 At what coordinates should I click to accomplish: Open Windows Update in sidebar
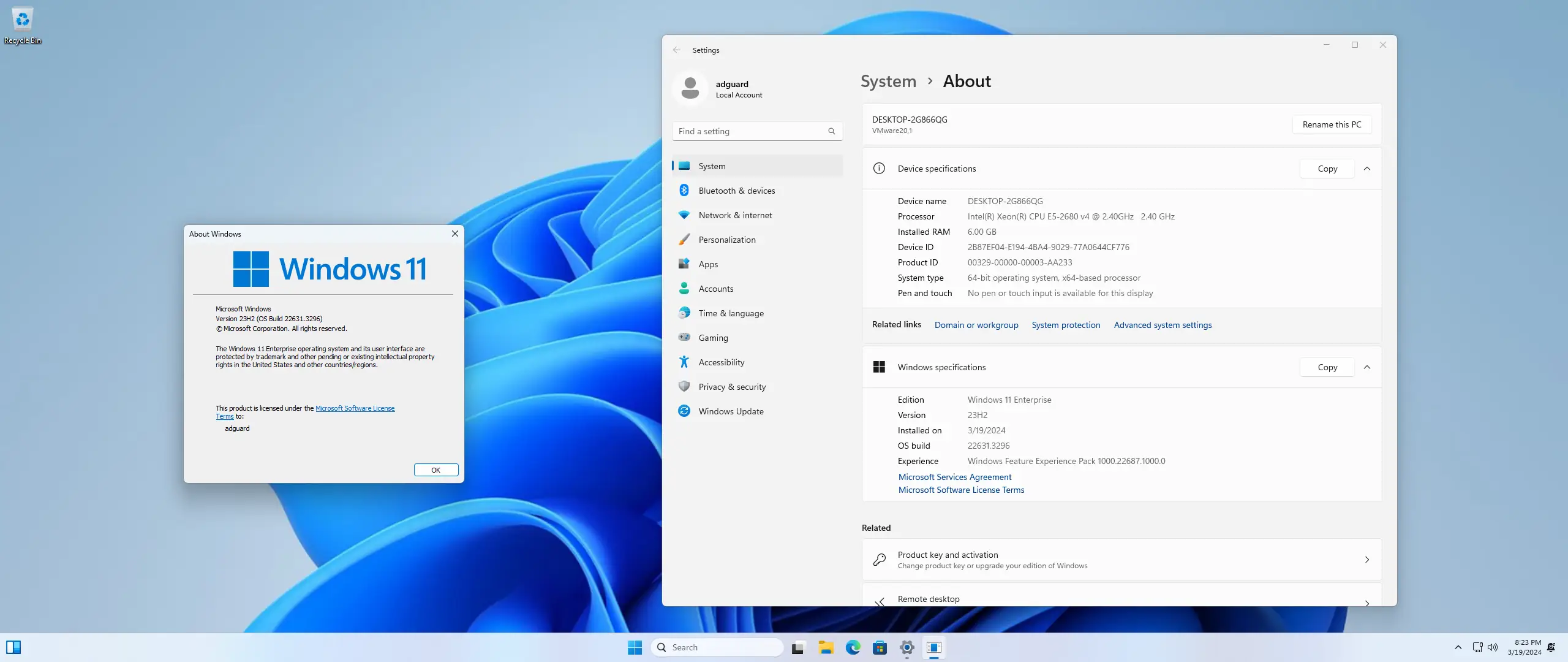[x=730, y=411]
